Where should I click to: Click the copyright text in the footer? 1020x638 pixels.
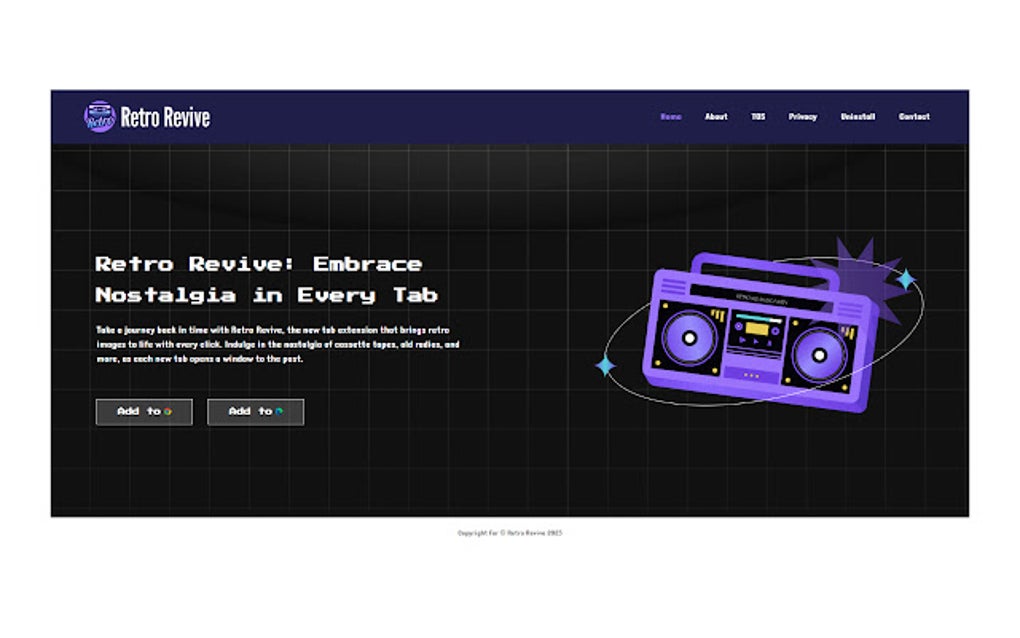coord(510,533)
